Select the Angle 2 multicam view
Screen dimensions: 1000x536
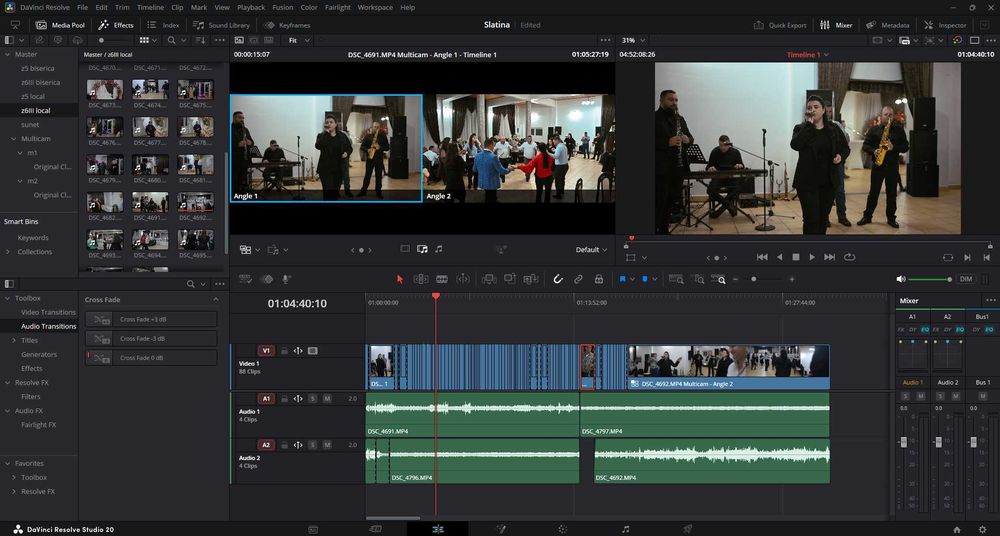pyautogui.click(x=519, y=148)
